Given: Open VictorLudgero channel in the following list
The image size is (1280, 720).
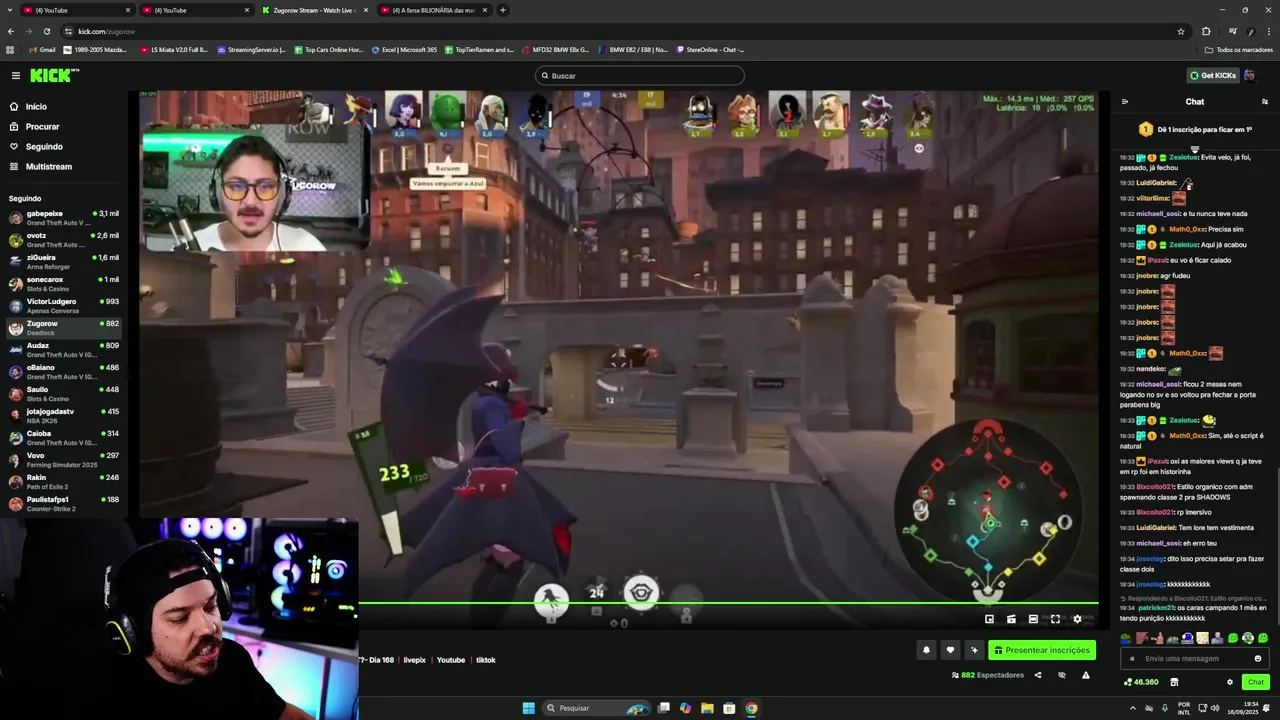Looking at the screenshot, I should point(64,305).
